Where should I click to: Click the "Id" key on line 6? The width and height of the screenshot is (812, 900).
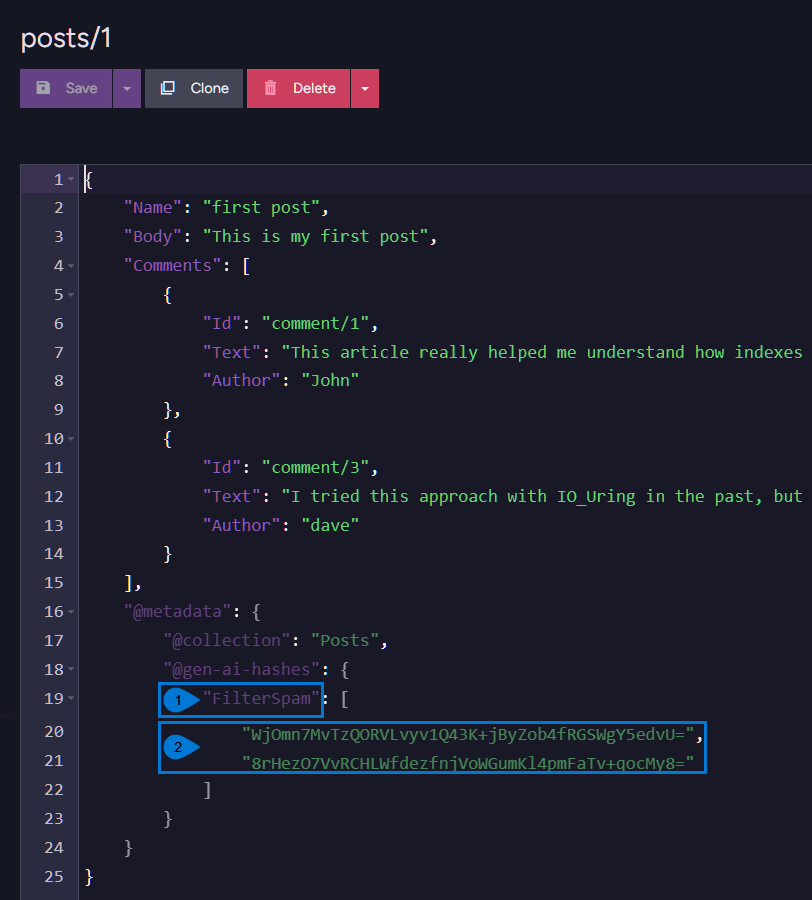222,324
